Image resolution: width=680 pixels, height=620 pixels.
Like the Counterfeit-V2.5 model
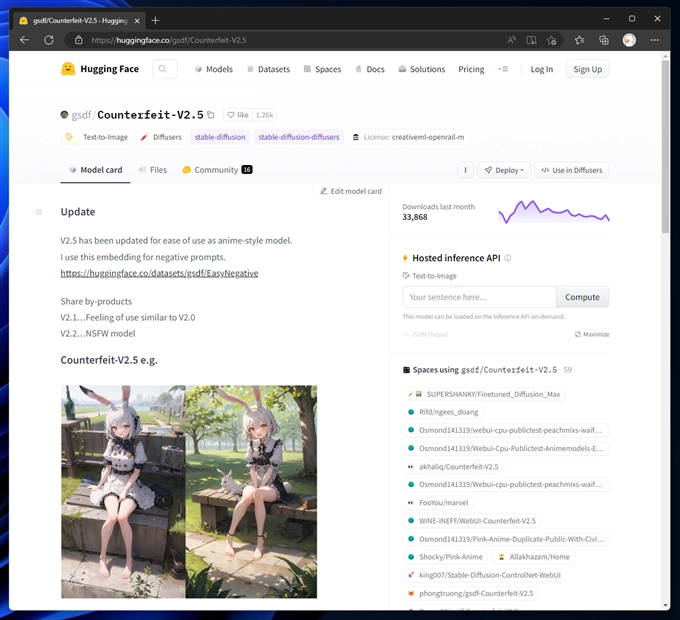[238, 114]
